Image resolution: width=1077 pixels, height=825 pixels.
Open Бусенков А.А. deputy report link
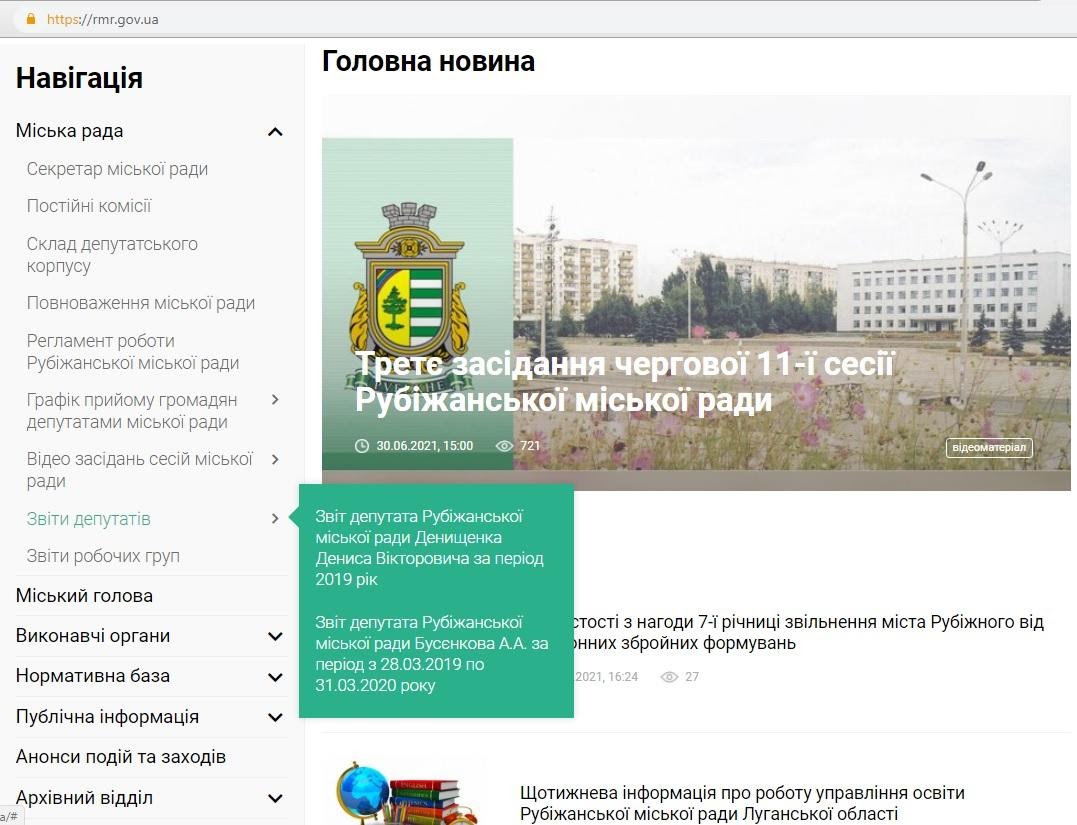click(431, 653)
